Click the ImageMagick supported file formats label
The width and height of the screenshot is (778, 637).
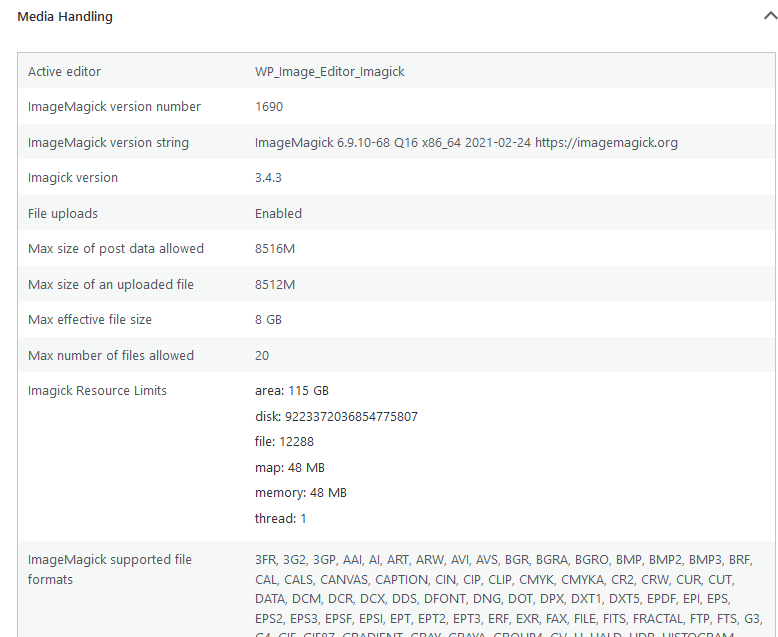coord(110,570)
